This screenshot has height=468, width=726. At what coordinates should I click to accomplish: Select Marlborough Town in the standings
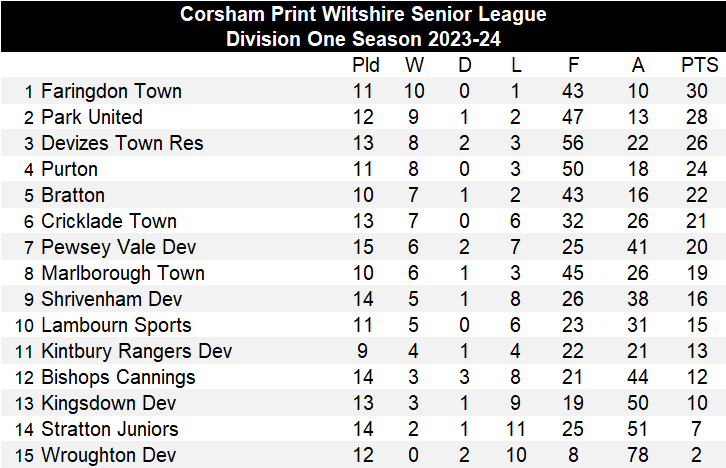(x=123, y=273)
